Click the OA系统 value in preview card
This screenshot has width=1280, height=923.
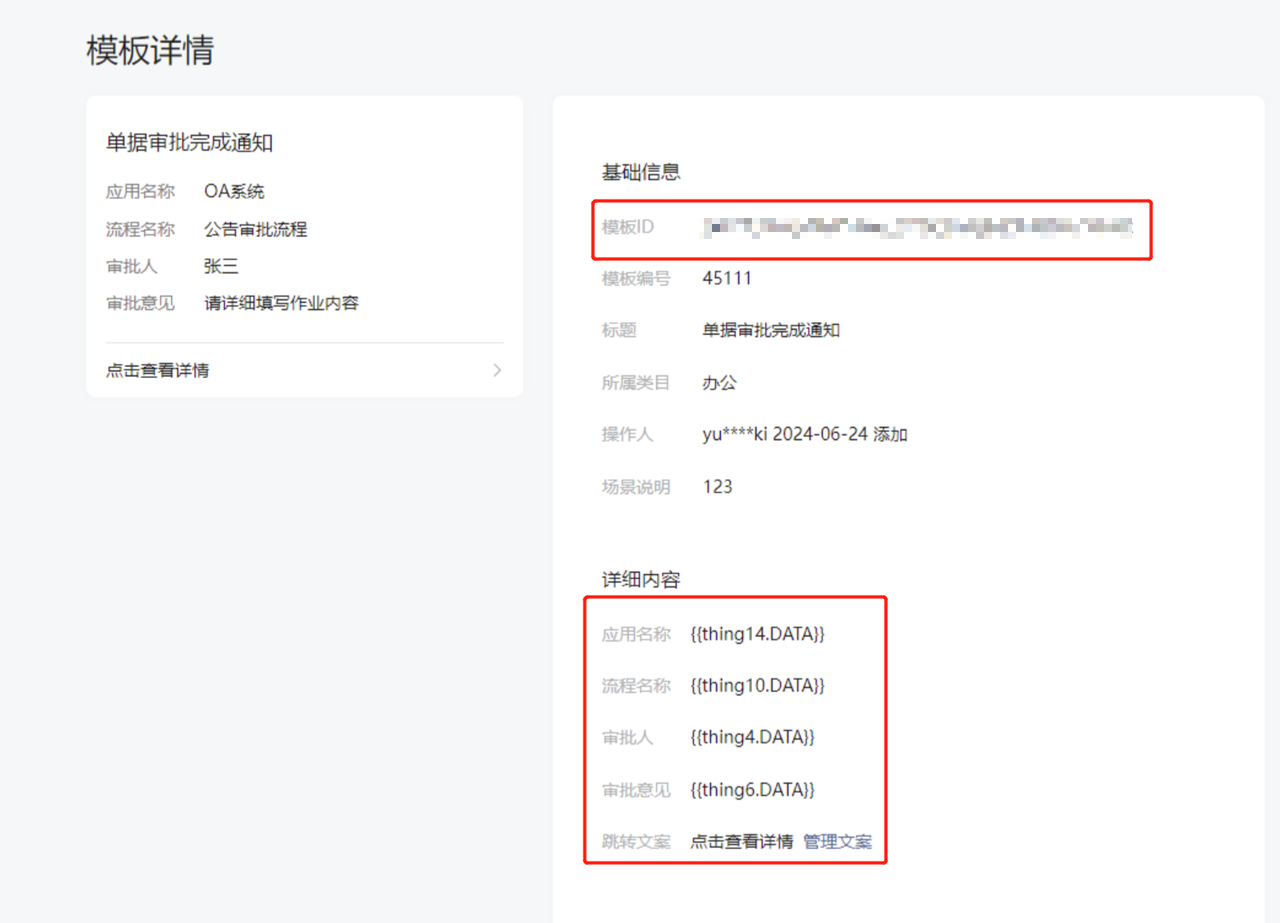point(234,191)
